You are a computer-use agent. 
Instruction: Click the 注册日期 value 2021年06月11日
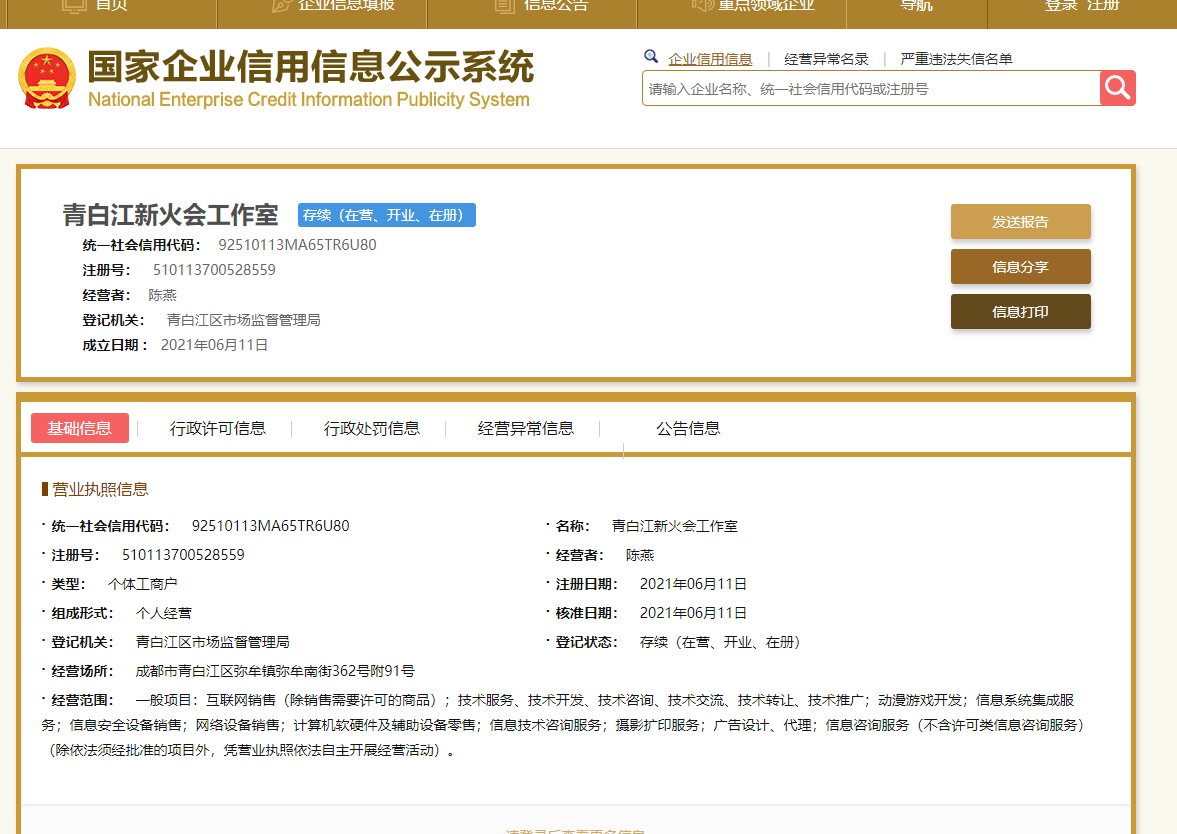pos(693,584)
